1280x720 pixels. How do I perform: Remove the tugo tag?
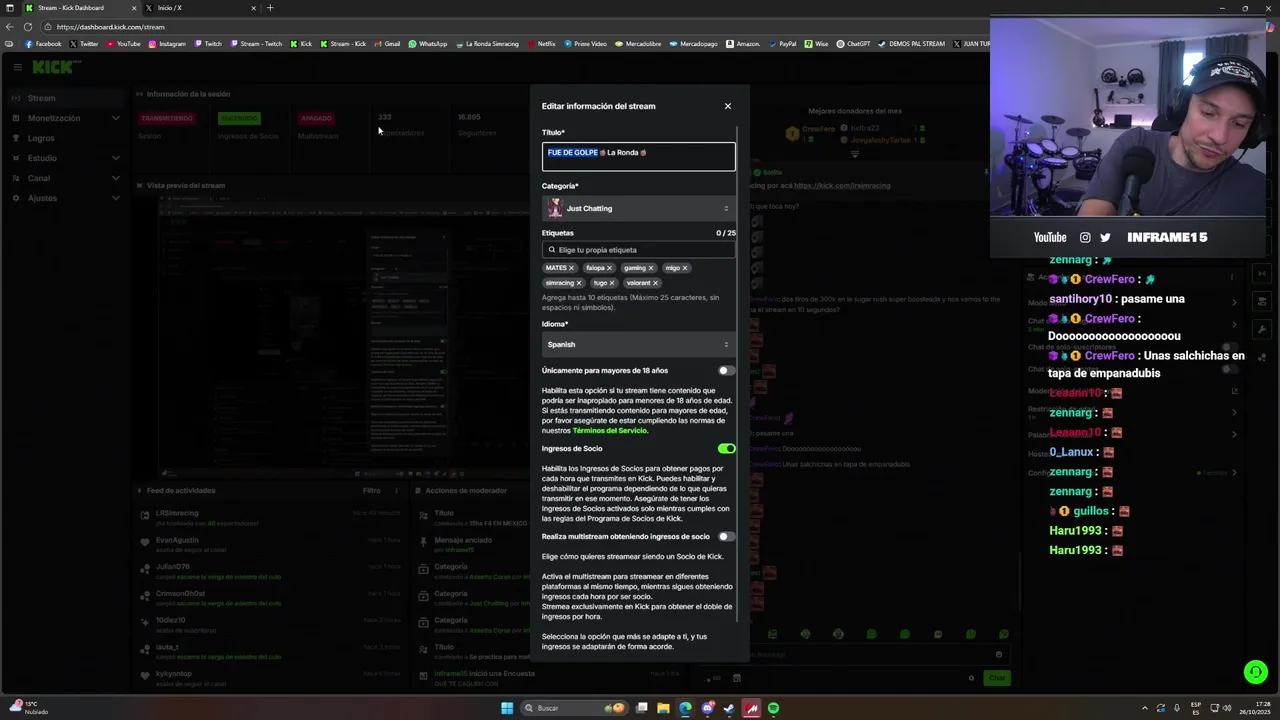pos(611,283)
